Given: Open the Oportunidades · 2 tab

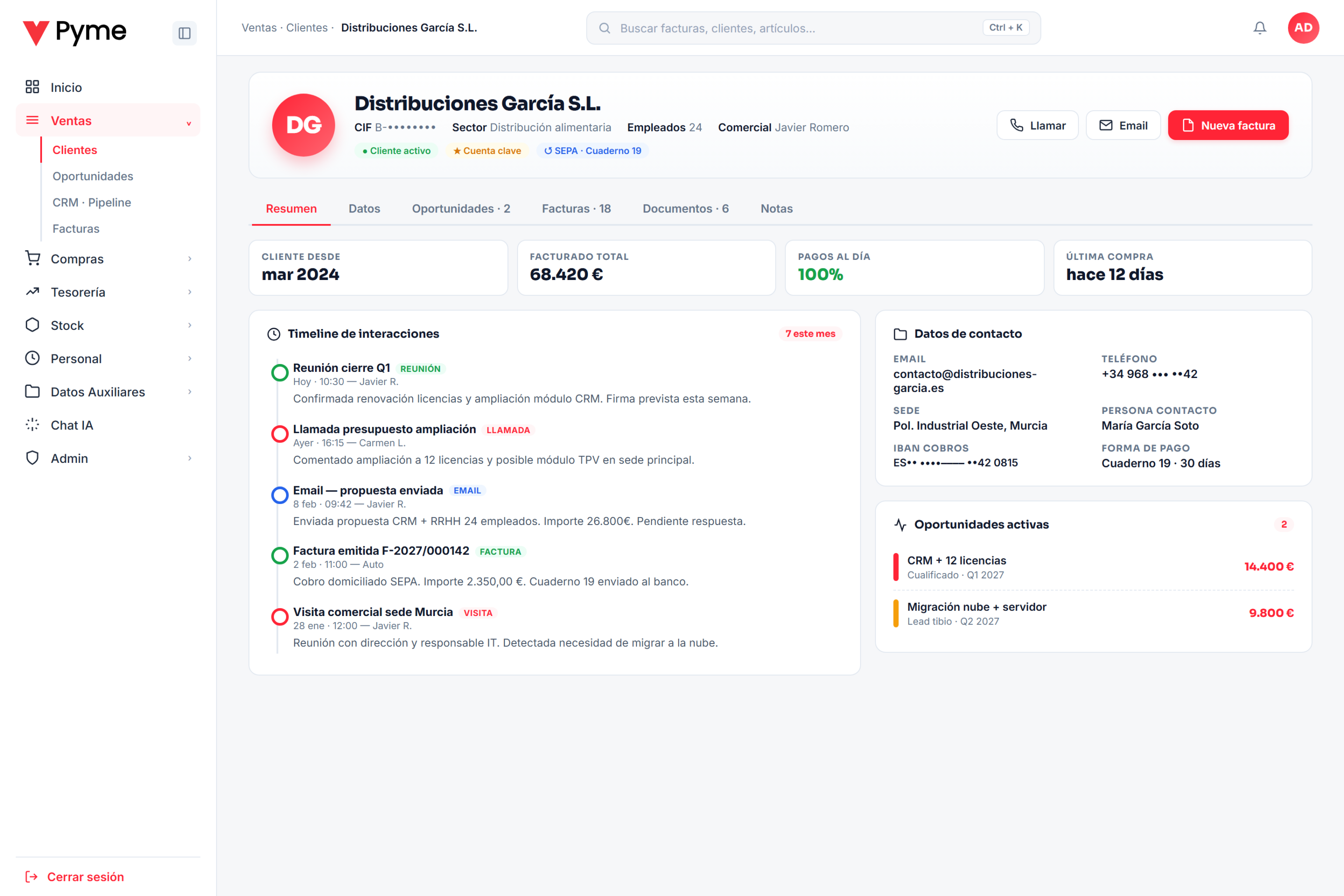Looking at the screenshot, I should tap(461, 209).
